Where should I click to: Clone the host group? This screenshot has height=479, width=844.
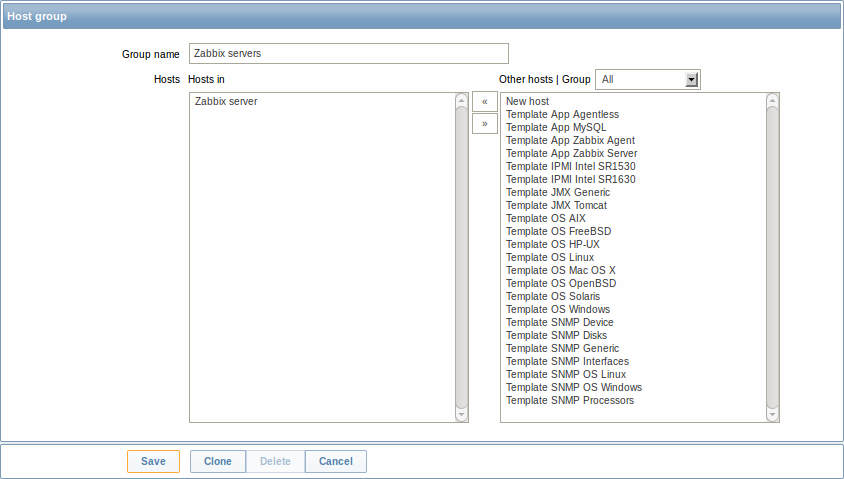tap(217, 461)
